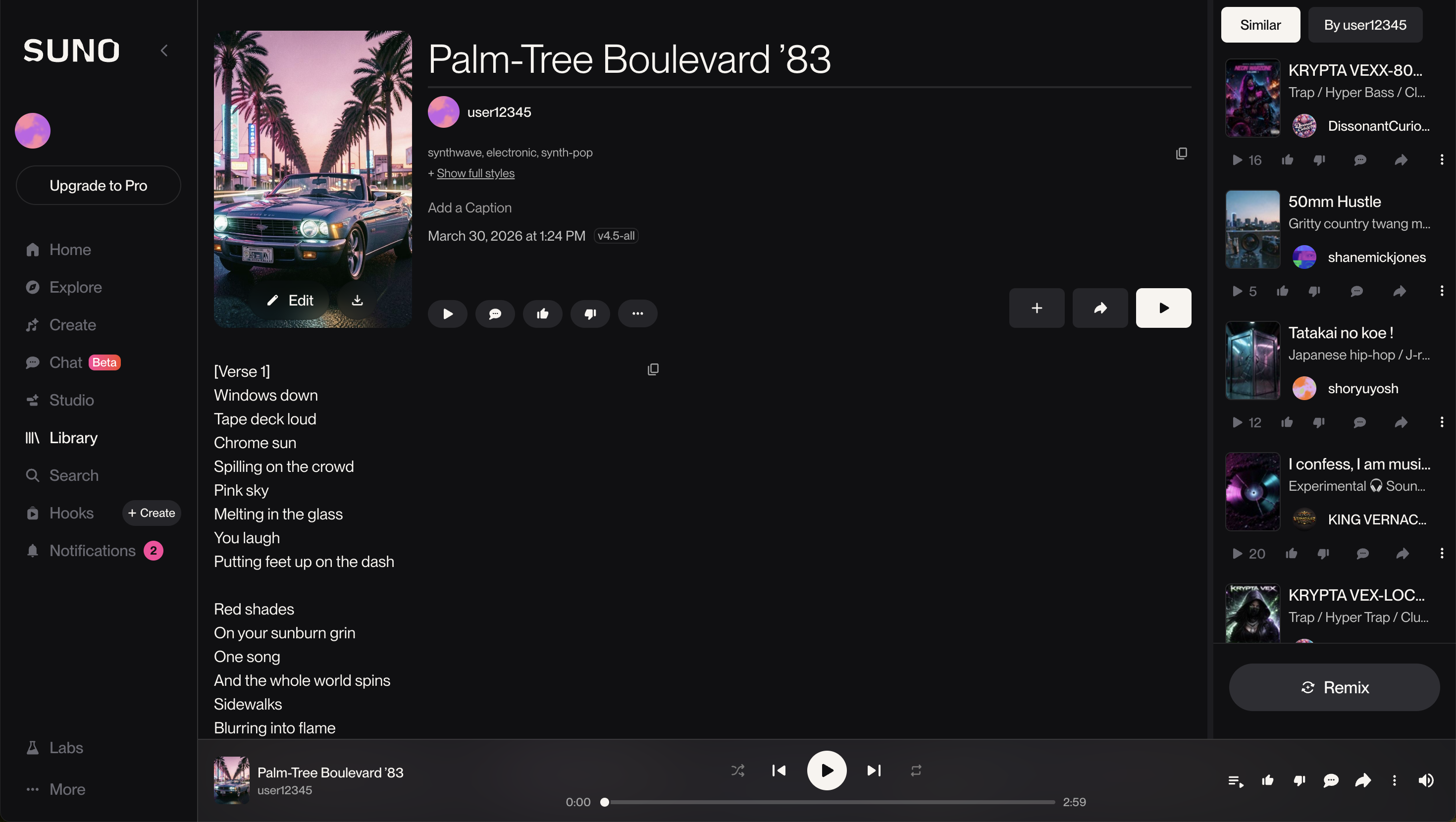Share the song using arrow button
1456x822 pixels.
click(1099, 308)
